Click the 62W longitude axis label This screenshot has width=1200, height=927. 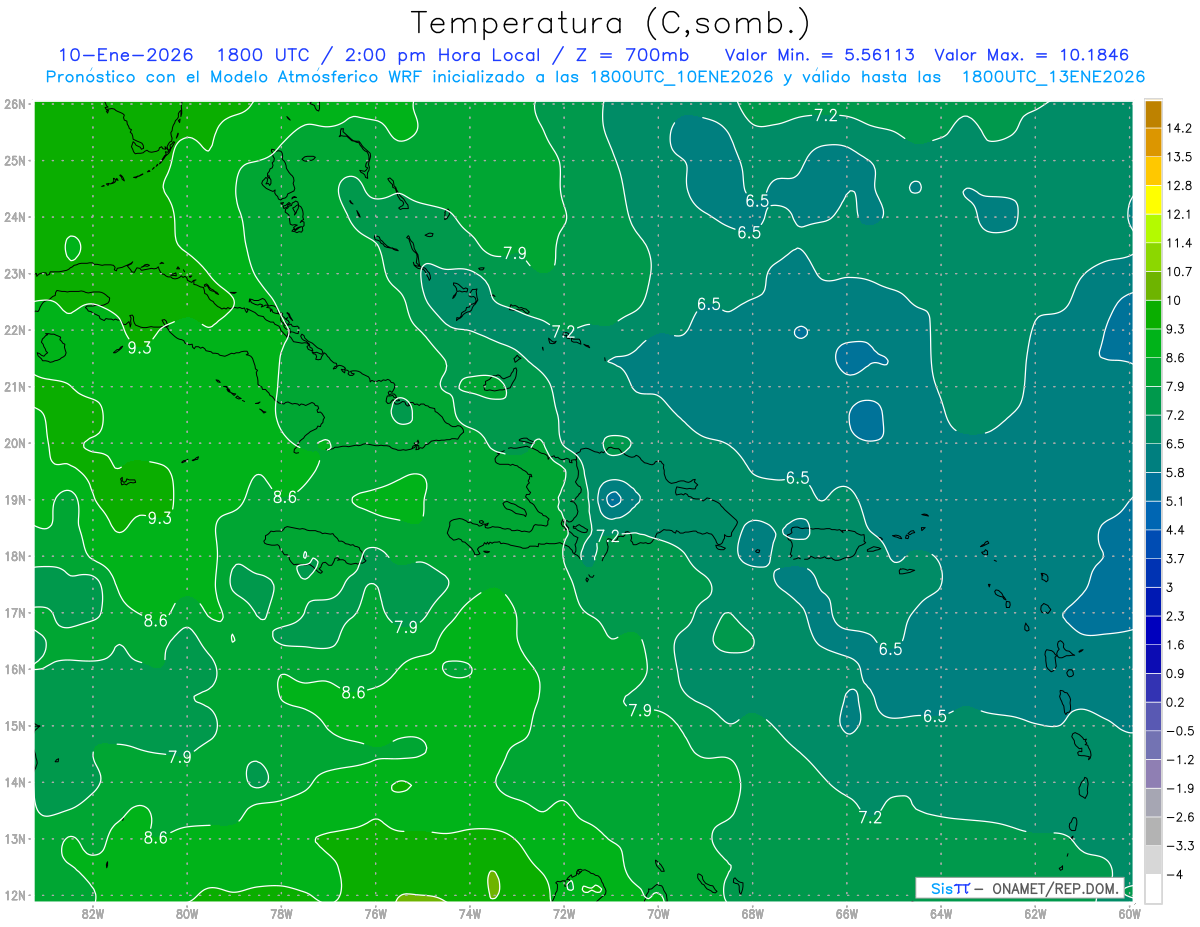click(x=1035, y=913)
